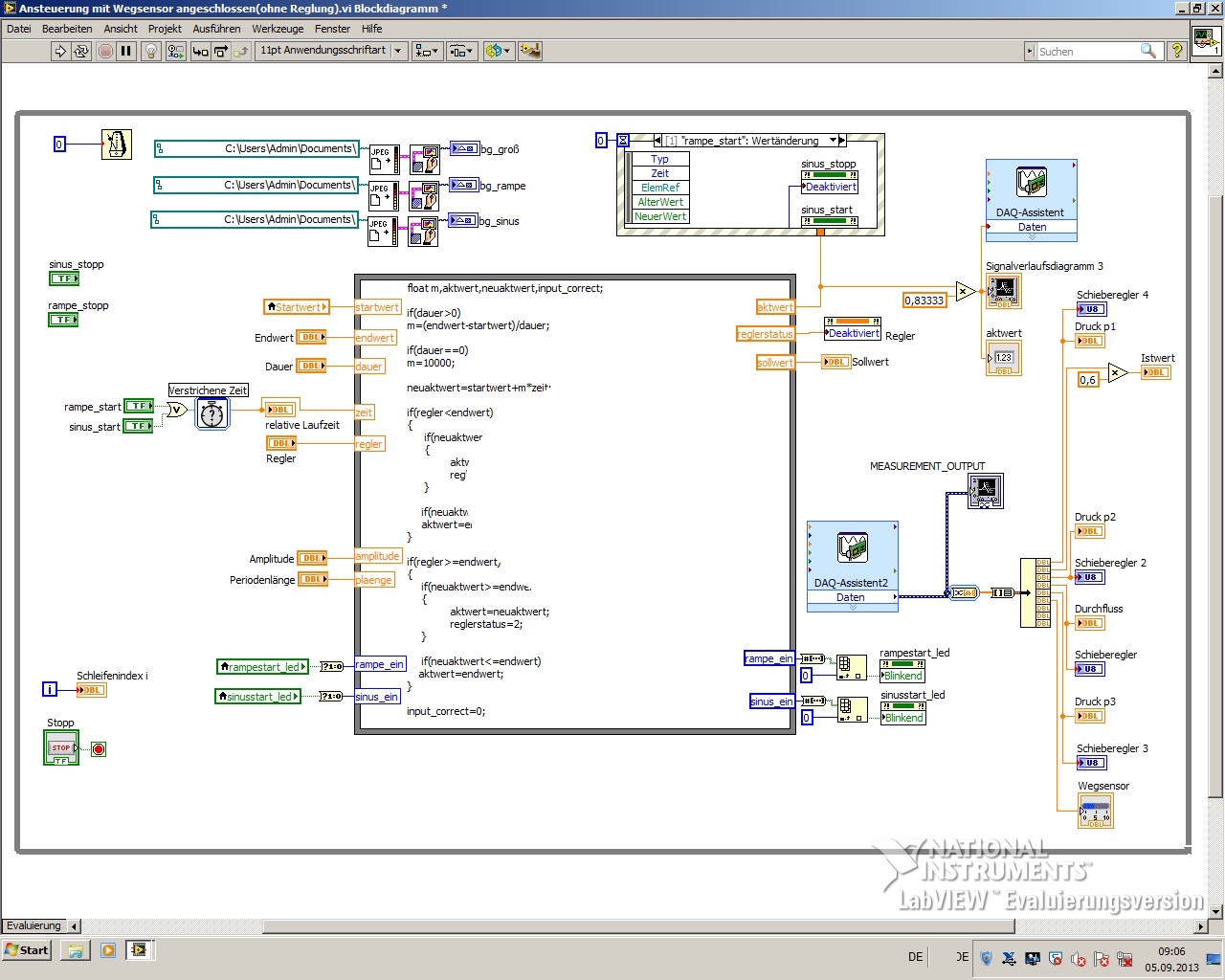Click the Run Continuously icon
The width and height of the screenshot is (1225, 980).
tap(81, 51)
